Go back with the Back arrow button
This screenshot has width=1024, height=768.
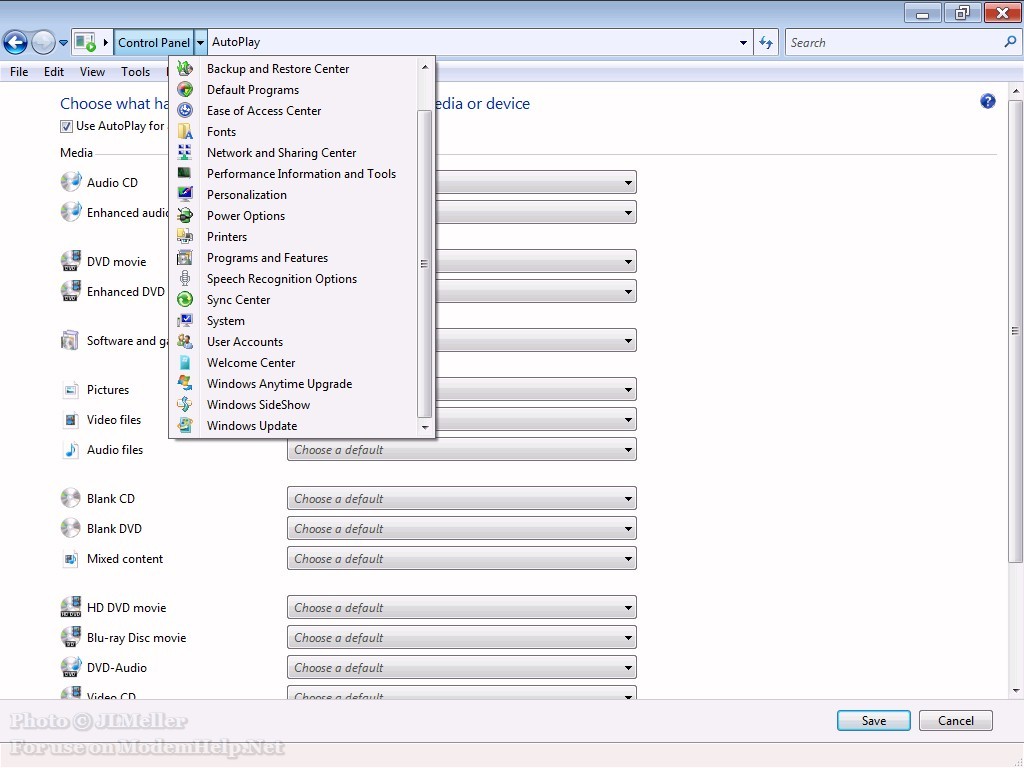click(16, 42)
